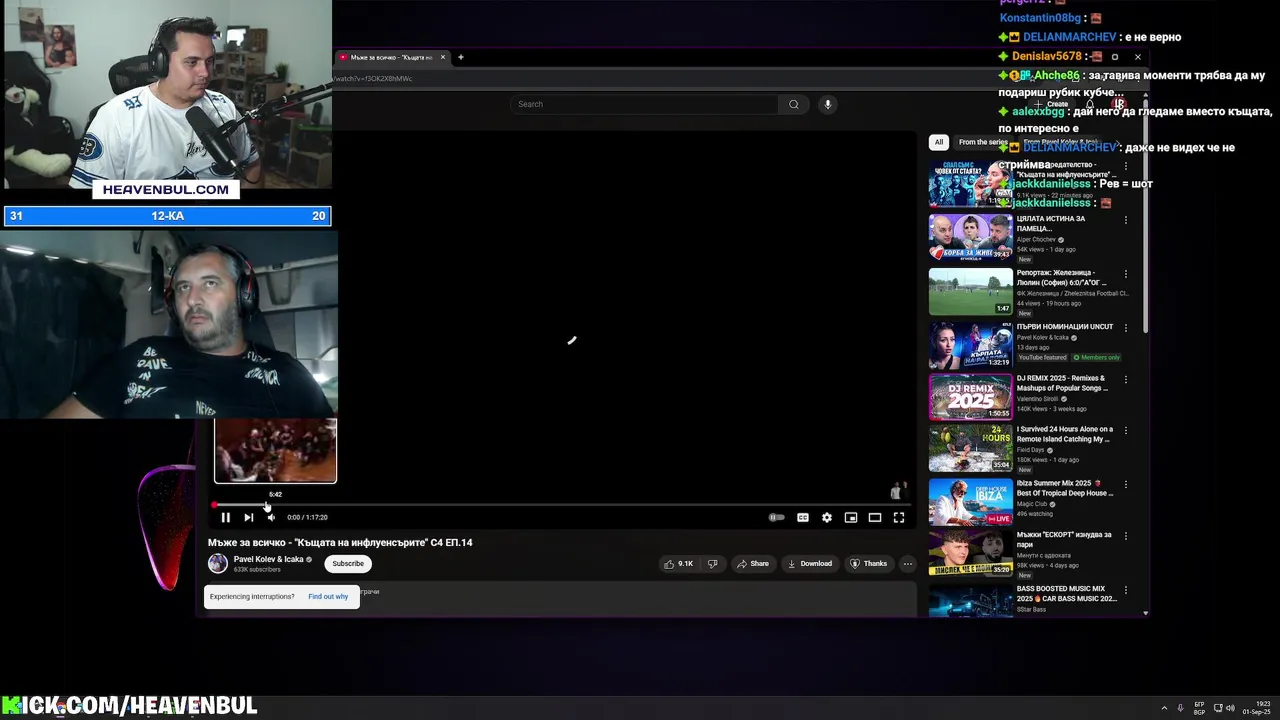The image size is (1280, 720).
Task: Open the taskbar network icon
Action: click(x=1218, y=708)
